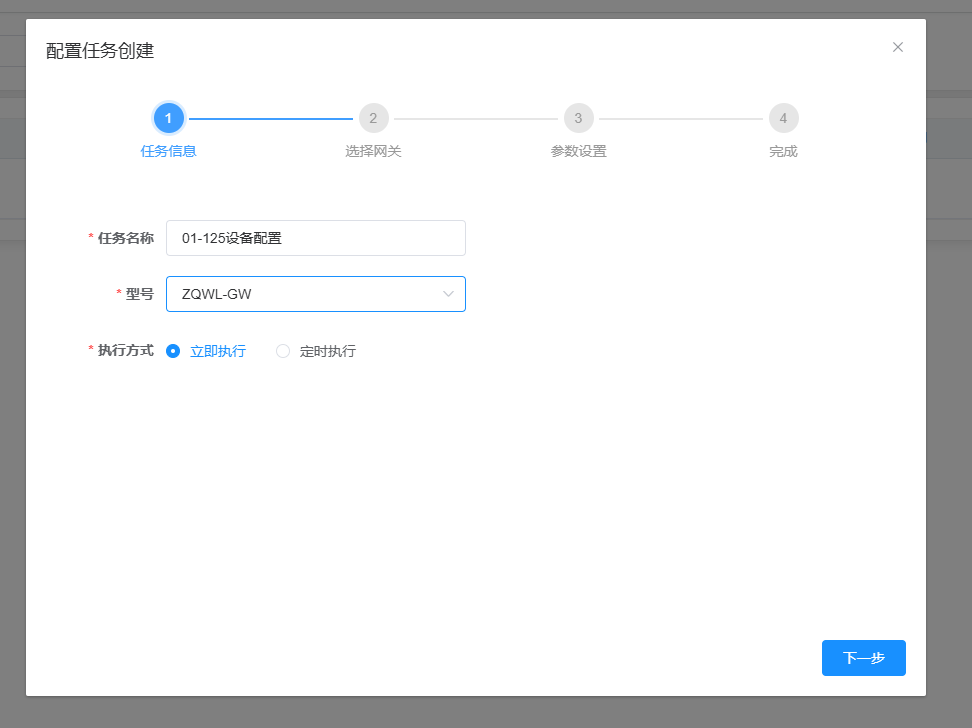The width and height of the screenshot is (972, 728).
Task: Click step 3 circle icon
Action: click(x=578, y=118)
